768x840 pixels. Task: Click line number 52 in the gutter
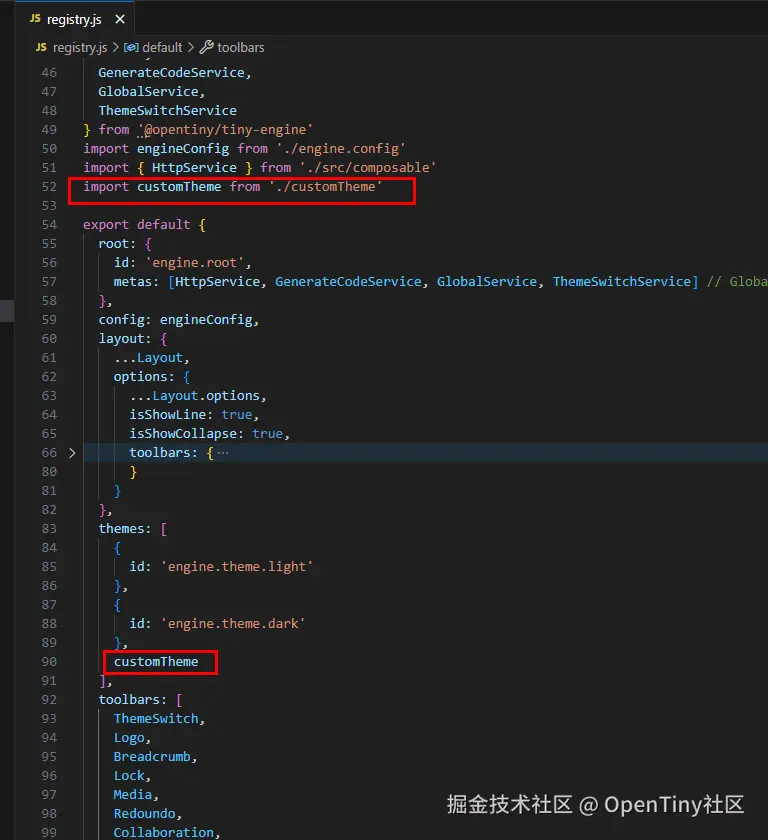coord(49,186)
